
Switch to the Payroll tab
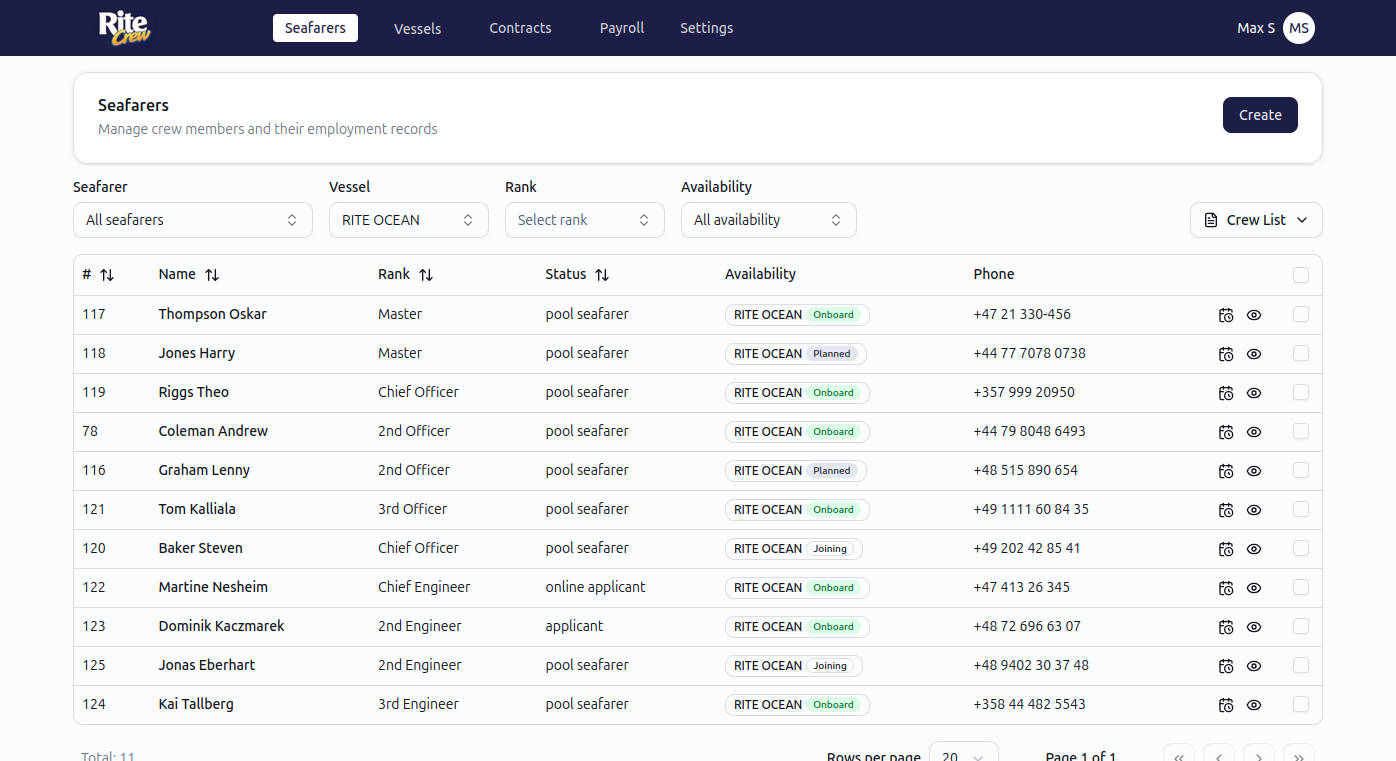tap(621, 28)
